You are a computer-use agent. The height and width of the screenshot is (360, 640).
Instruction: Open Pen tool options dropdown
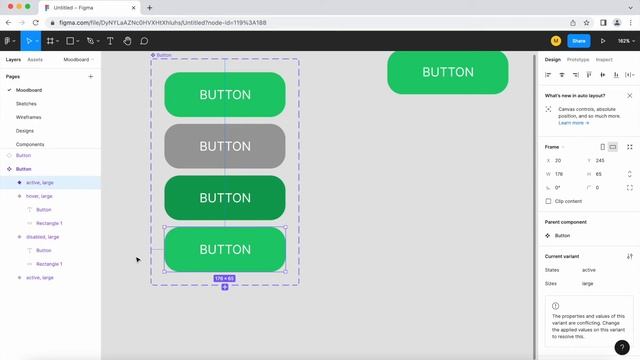click(x=98, y=41)
